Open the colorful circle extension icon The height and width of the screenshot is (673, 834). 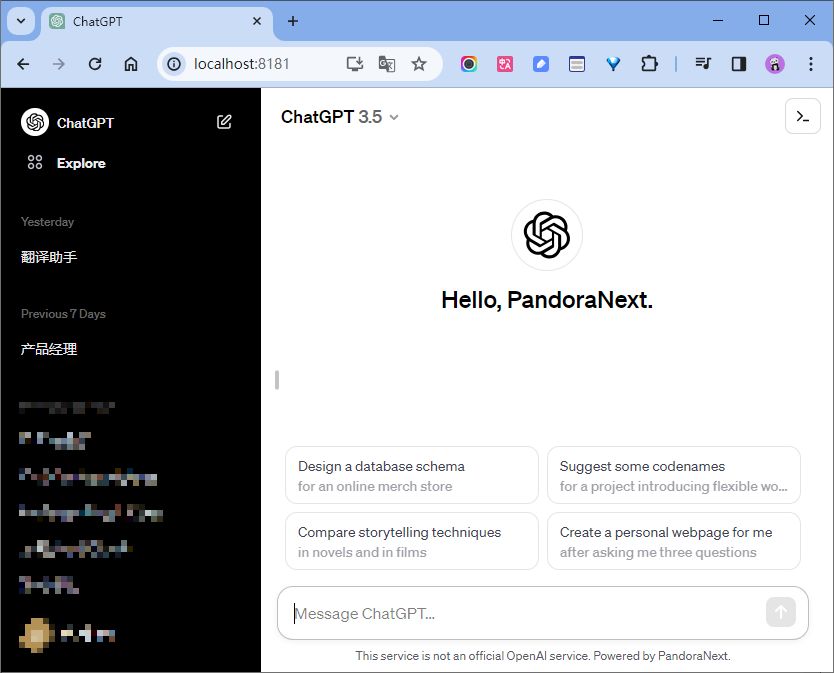click(469, 64)
